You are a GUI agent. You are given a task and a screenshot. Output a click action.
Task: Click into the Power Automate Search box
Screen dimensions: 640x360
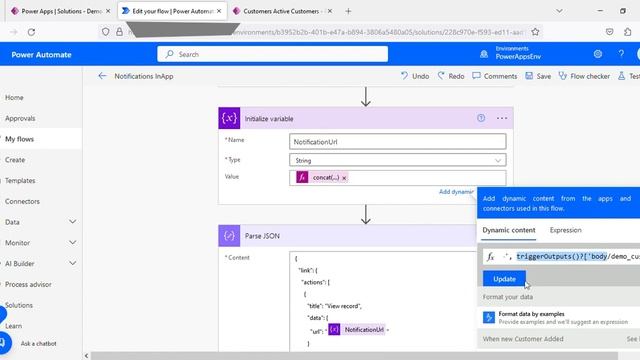(x=272, y=54)
